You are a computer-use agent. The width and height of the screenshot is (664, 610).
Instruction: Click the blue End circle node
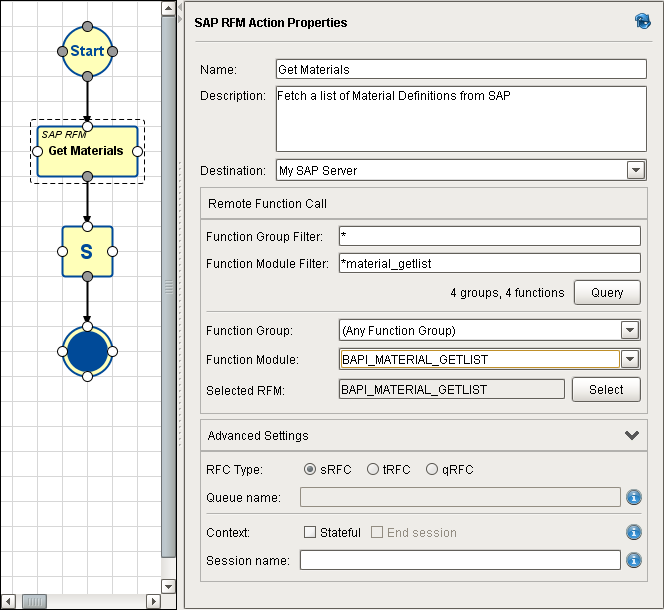[87, 350]
